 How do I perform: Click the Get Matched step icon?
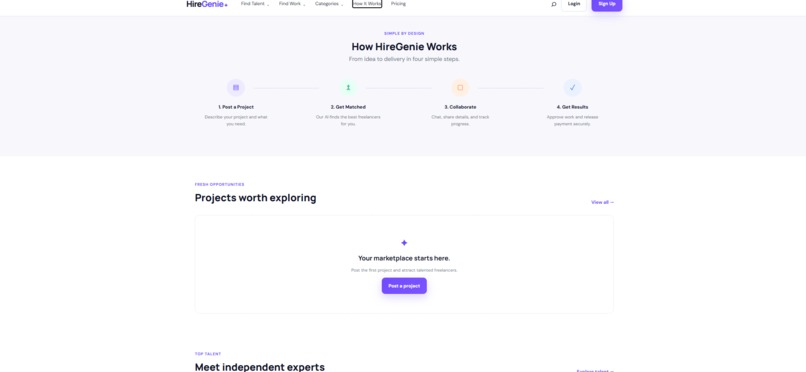(348, 87)
